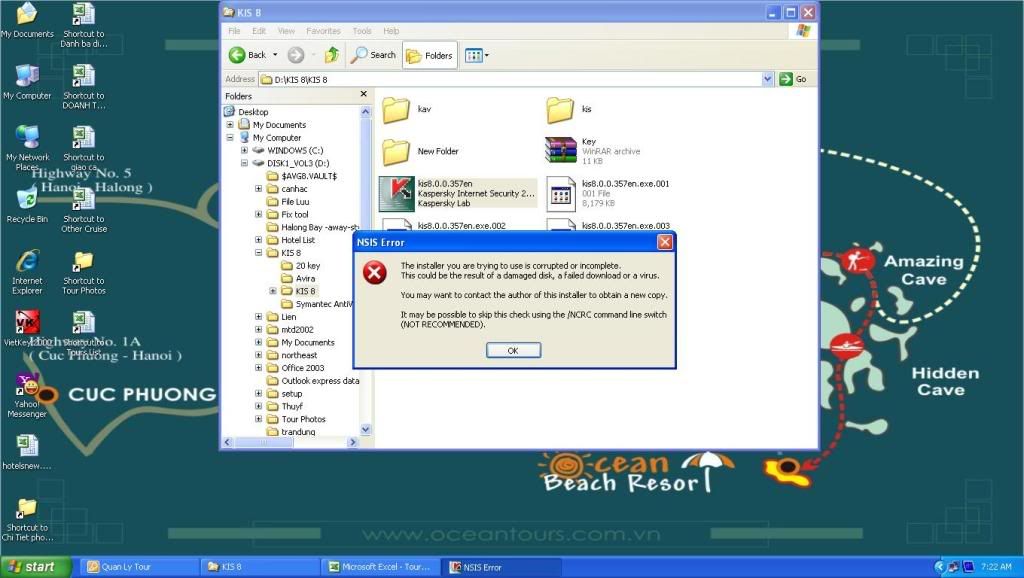This screenshot has height=578, width=1024.
Task: Select Desktop in the Folders tree
Action: click(x=253, y=112)
